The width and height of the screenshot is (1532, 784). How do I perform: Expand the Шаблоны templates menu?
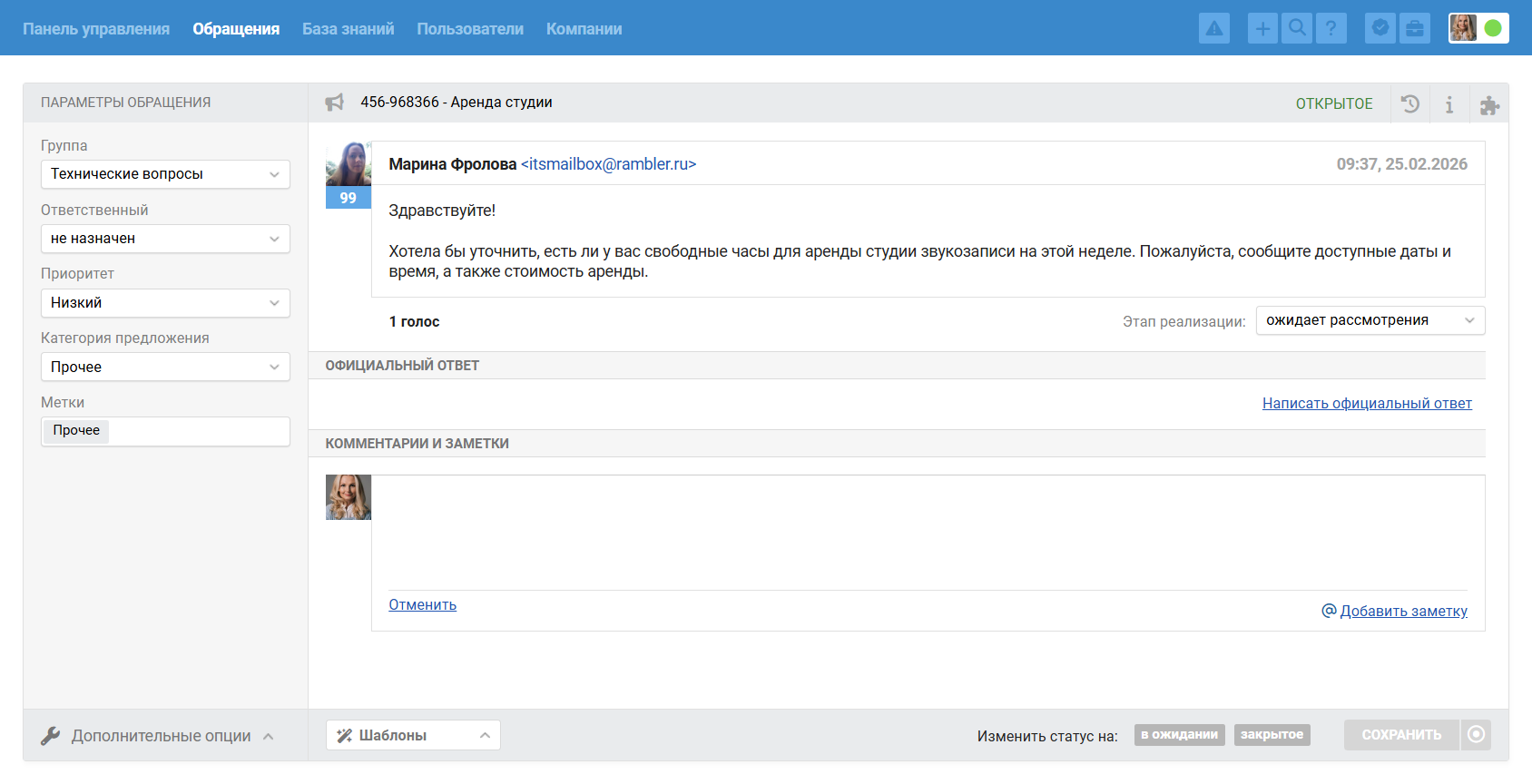(413, 735)
